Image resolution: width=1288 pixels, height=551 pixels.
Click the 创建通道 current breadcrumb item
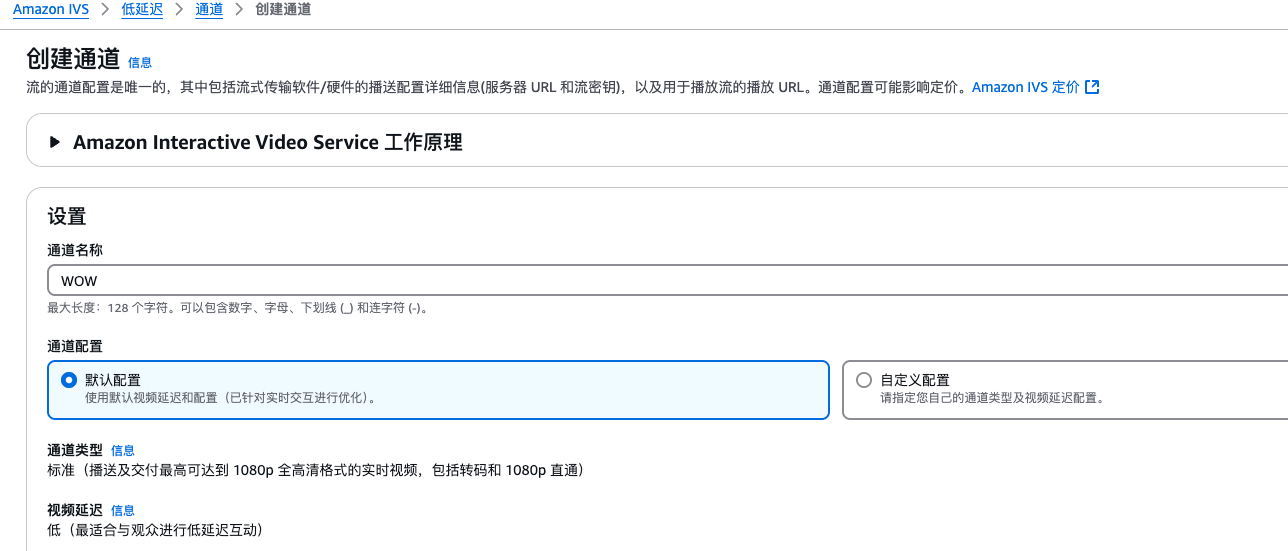click(x=283, y=9)
